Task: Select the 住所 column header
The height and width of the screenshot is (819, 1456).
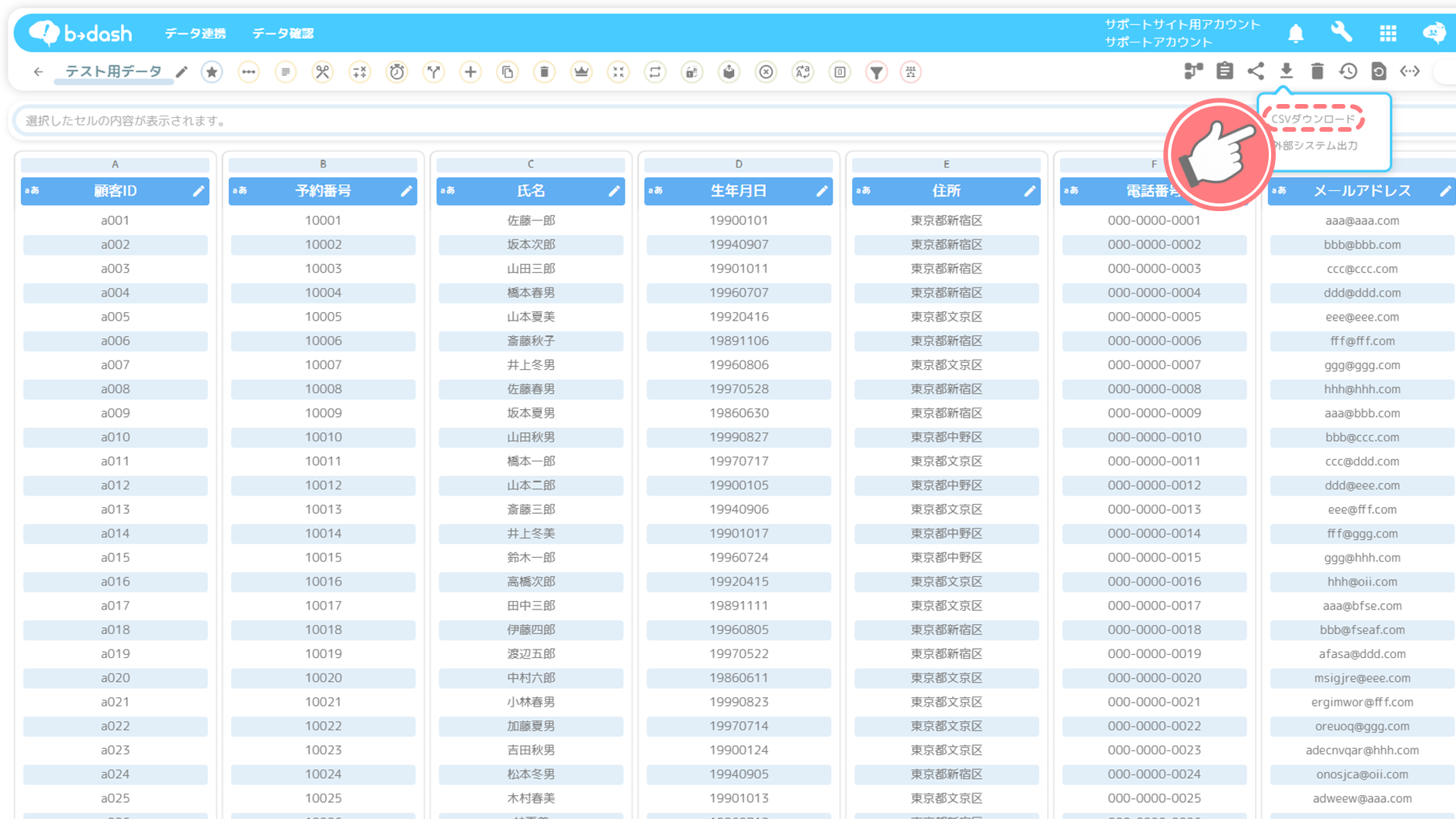Action: tap(946, 191)
